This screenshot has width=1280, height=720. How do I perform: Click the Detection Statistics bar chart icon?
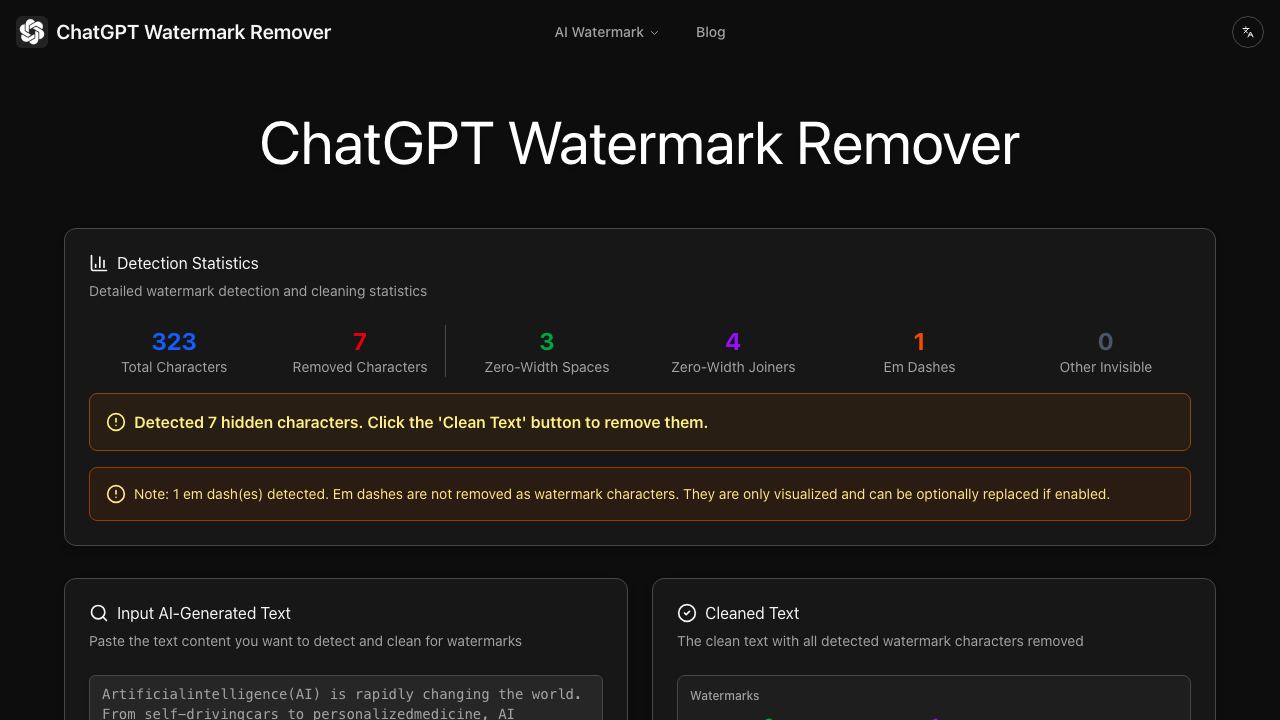coord(98,263)
